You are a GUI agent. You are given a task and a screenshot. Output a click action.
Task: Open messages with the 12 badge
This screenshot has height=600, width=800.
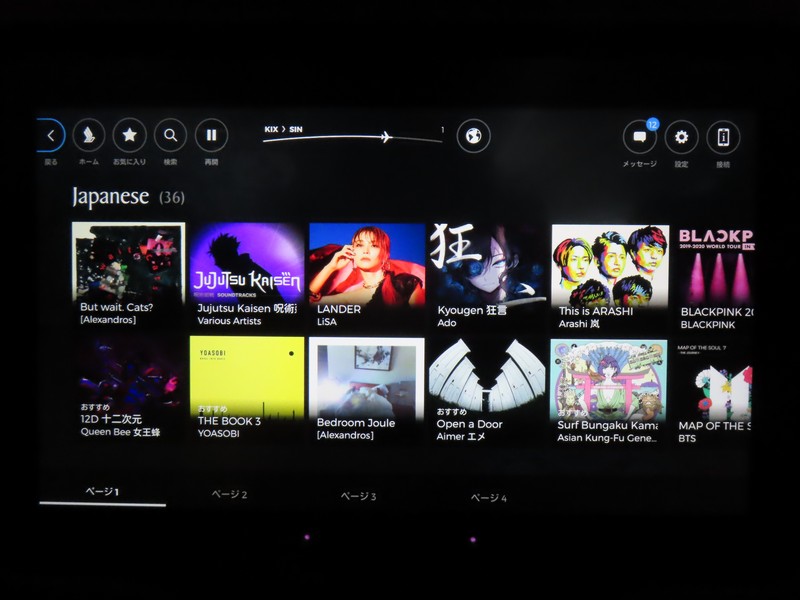(640, 137)
